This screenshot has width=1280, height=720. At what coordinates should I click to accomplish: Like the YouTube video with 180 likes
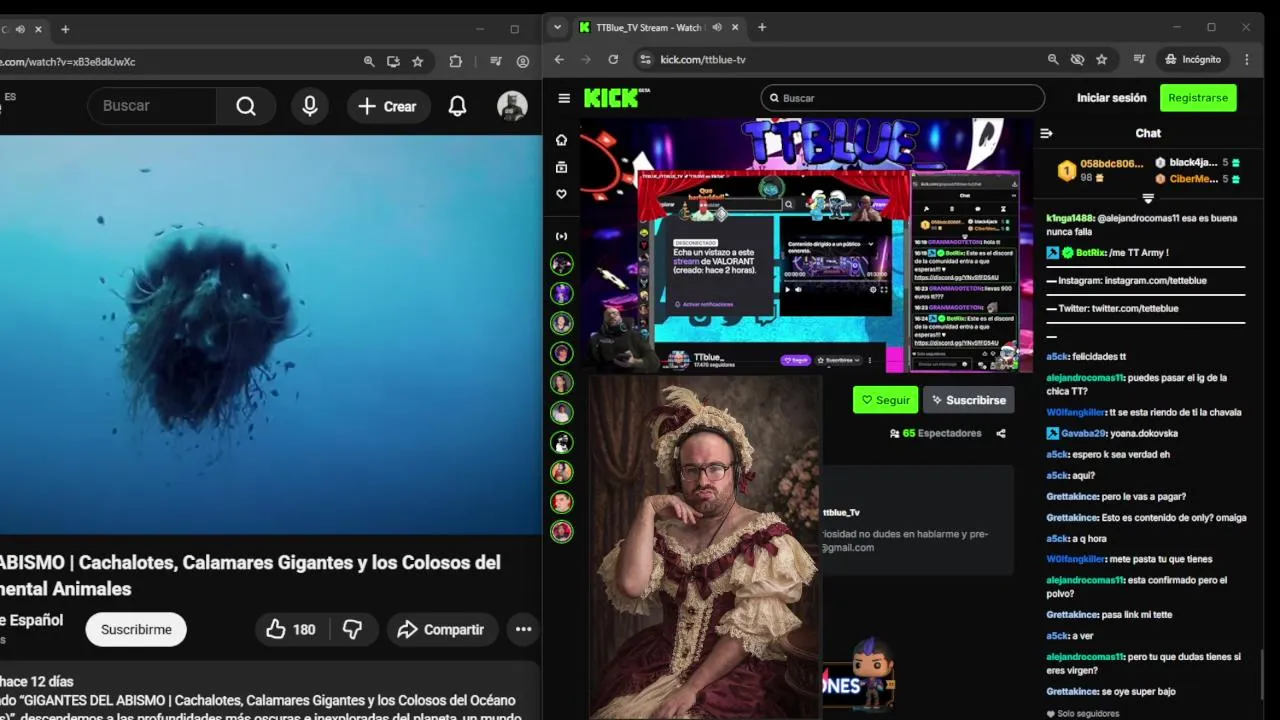(291, 629)
